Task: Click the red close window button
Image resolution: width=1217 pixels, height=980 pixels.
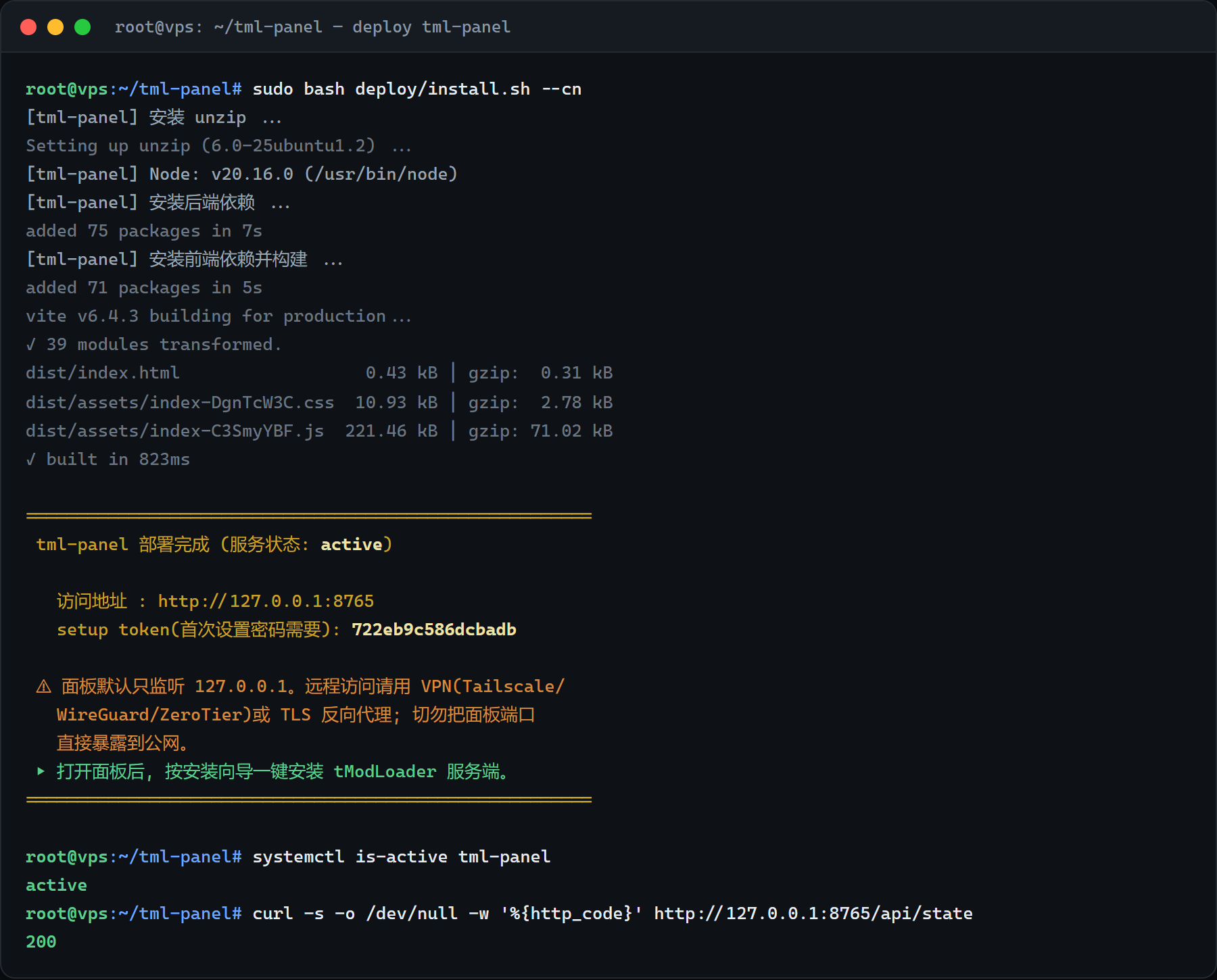Action: (x=28, y=27)
